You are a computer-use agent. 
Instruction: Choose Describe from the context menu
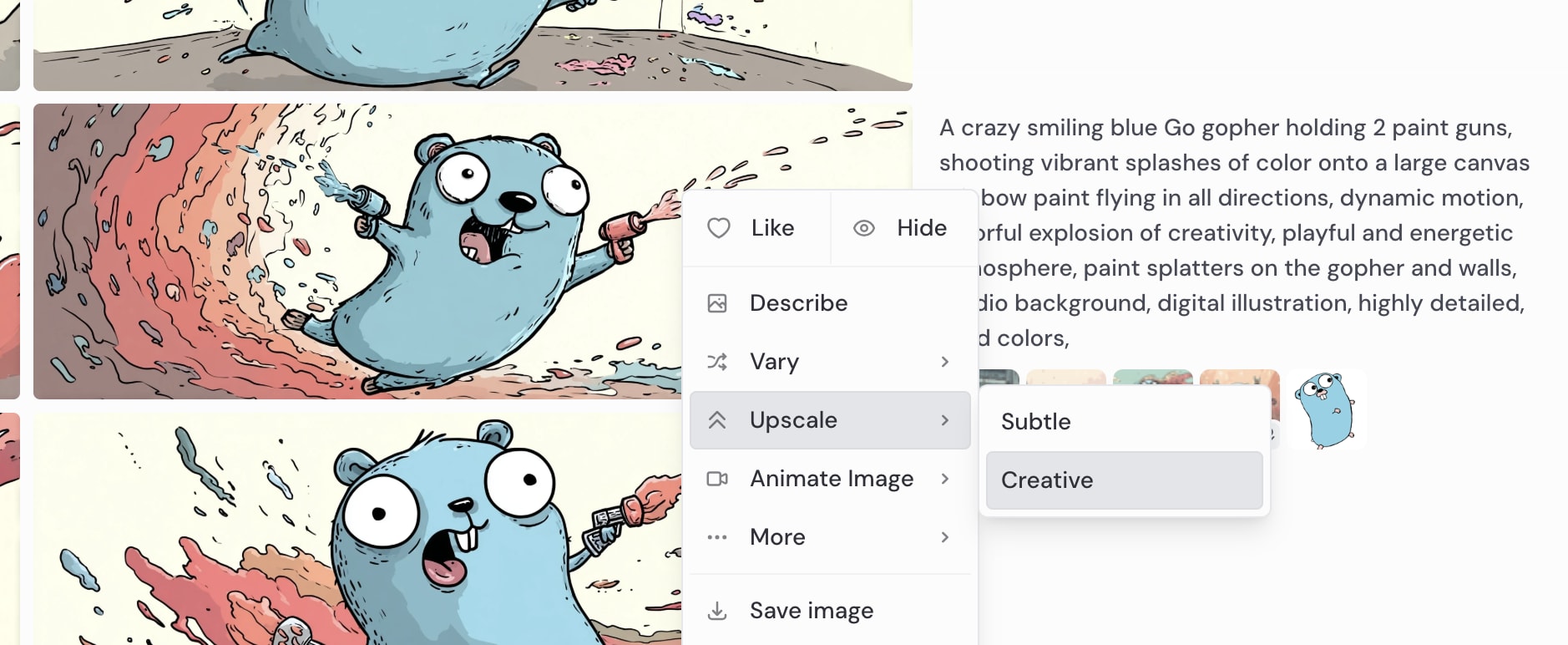(830, 303)
